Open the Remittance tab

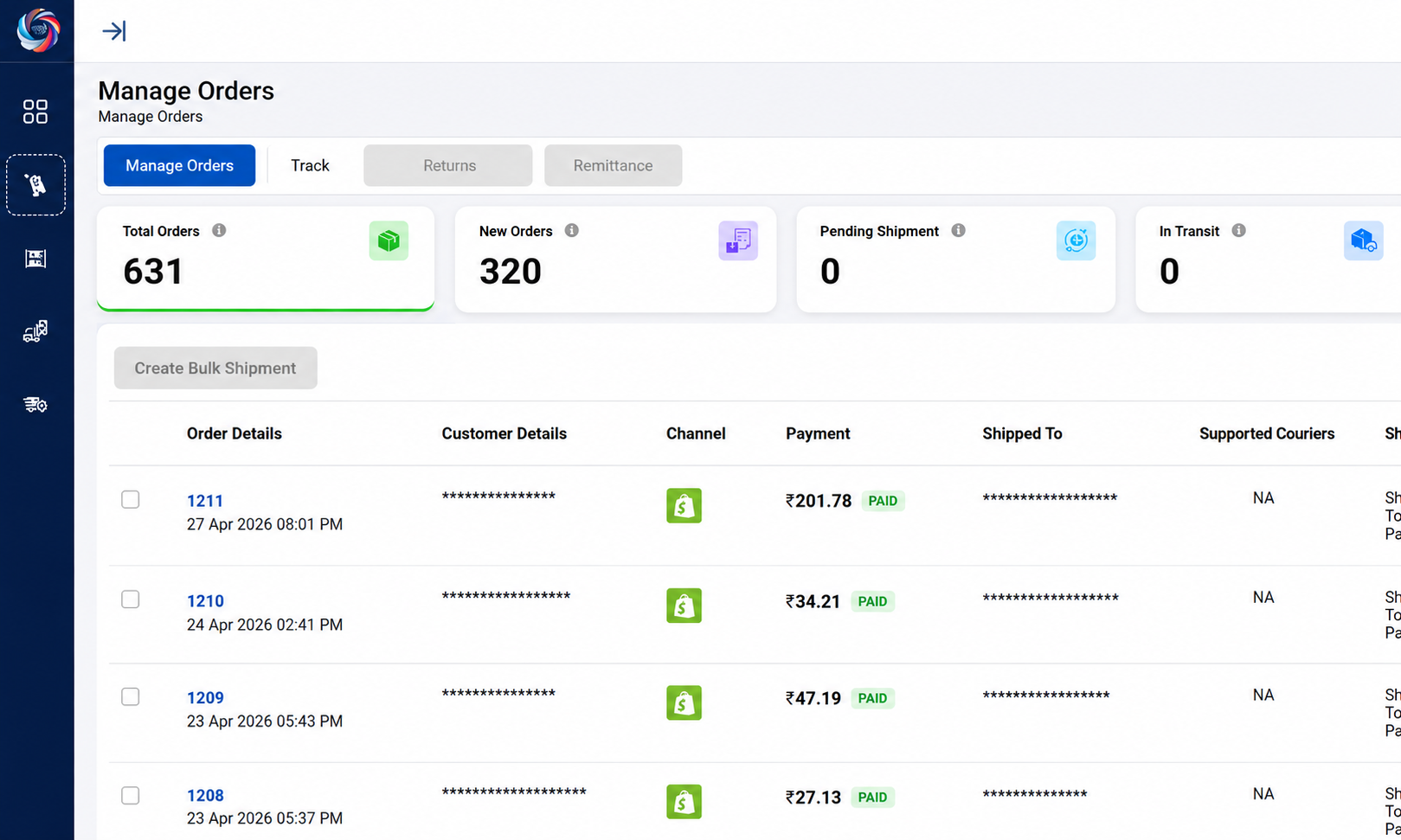tap(613, 165)
